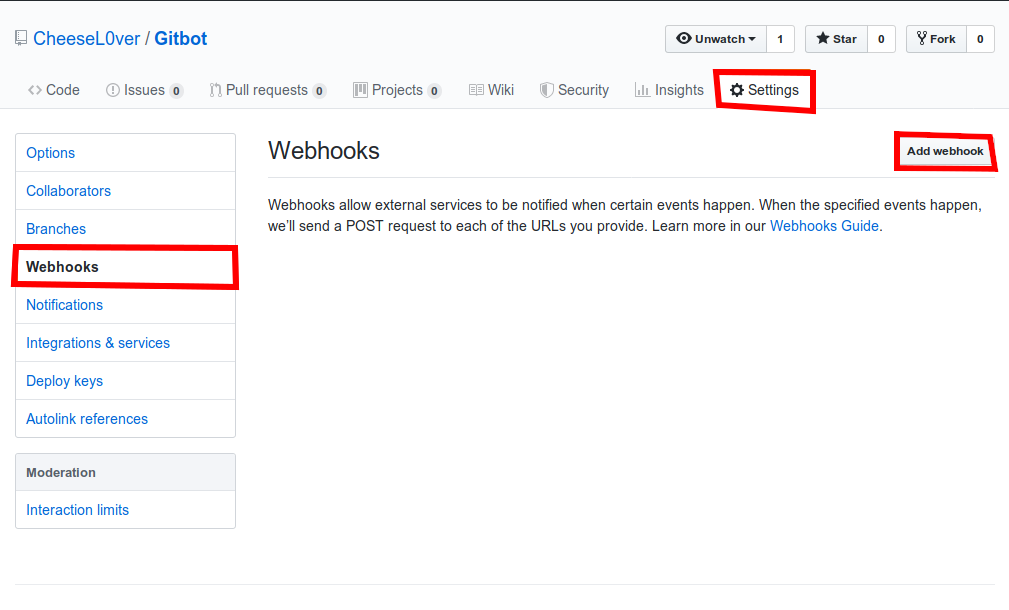Image resolution: width=1009 pixels, height=610 pixels.
Task: Click the Webhooks page heading
Action: tap(324, 151)
